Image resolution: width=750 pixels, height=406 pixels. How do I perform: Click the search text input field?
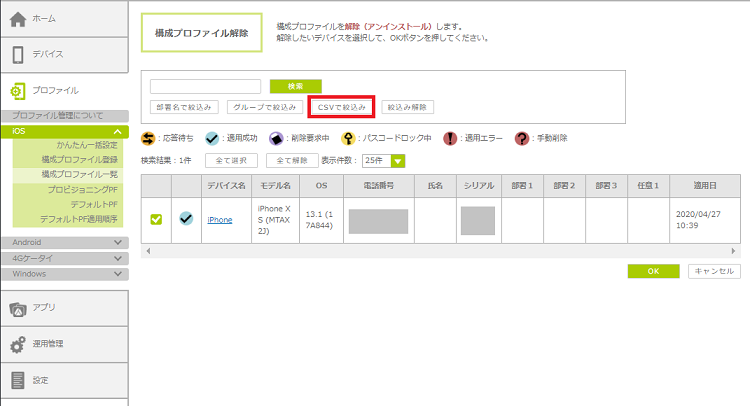[205, 87]
